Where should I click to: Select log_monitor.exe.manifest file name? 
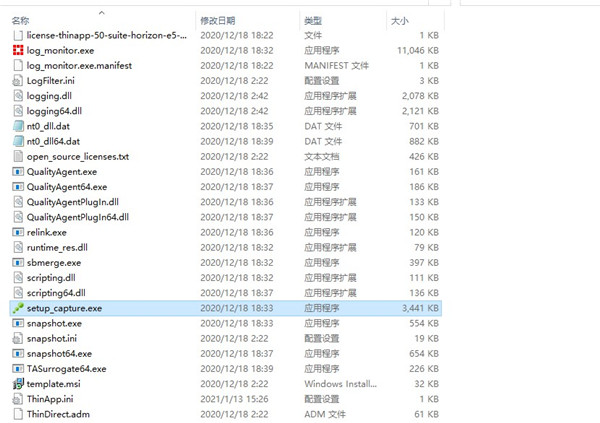coord(79,65)
